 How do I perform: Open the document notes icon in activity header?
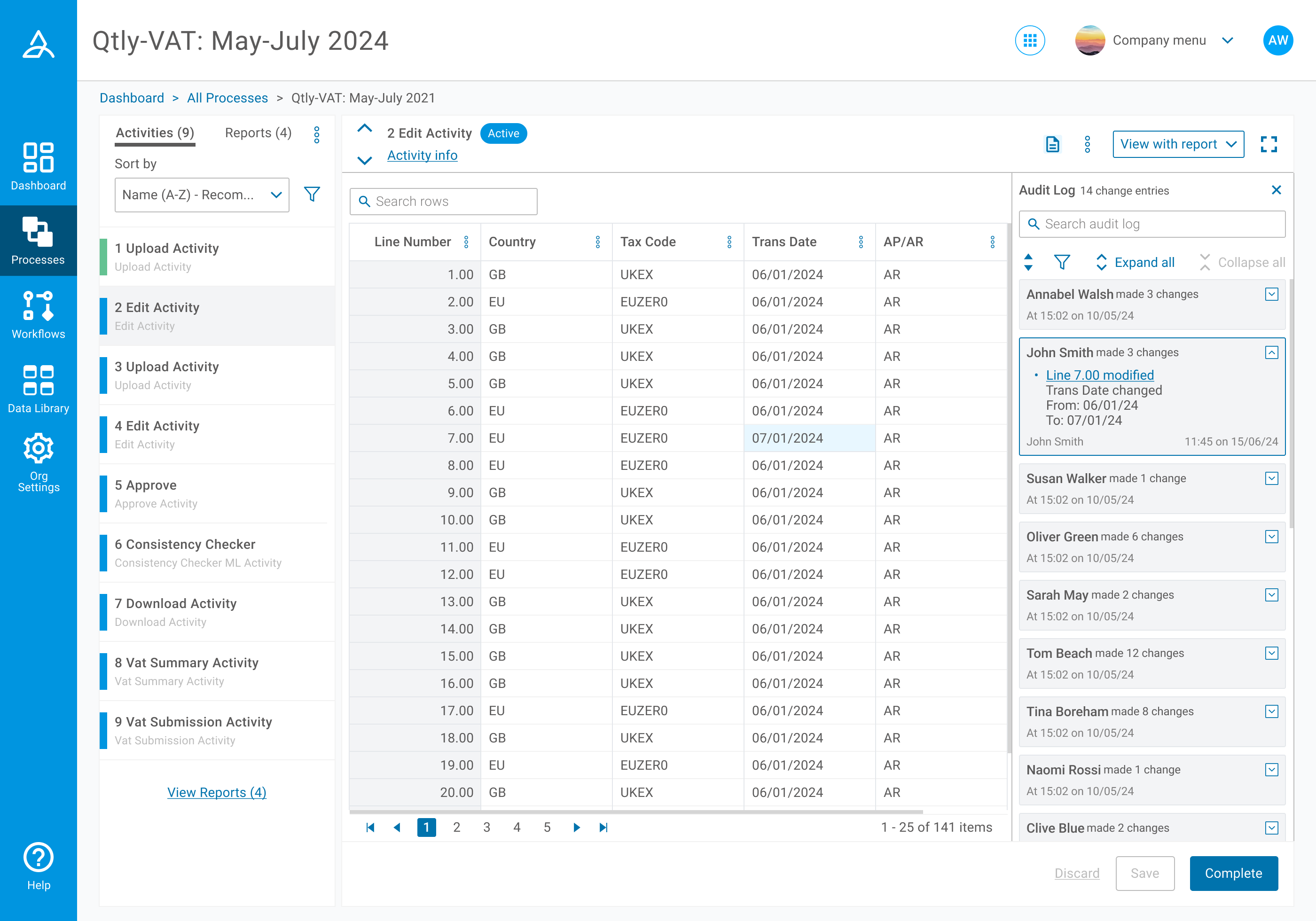point(1052,144)
